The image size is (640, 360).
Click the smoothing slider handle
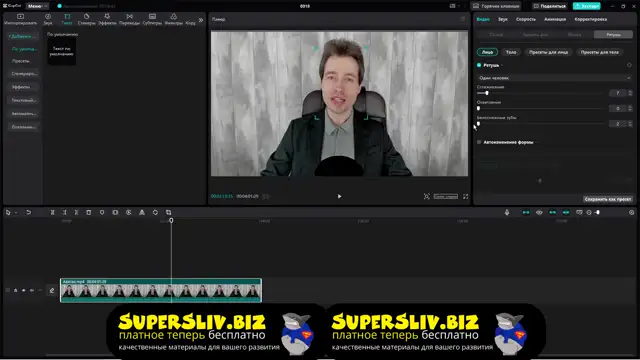tap(487, 93)
